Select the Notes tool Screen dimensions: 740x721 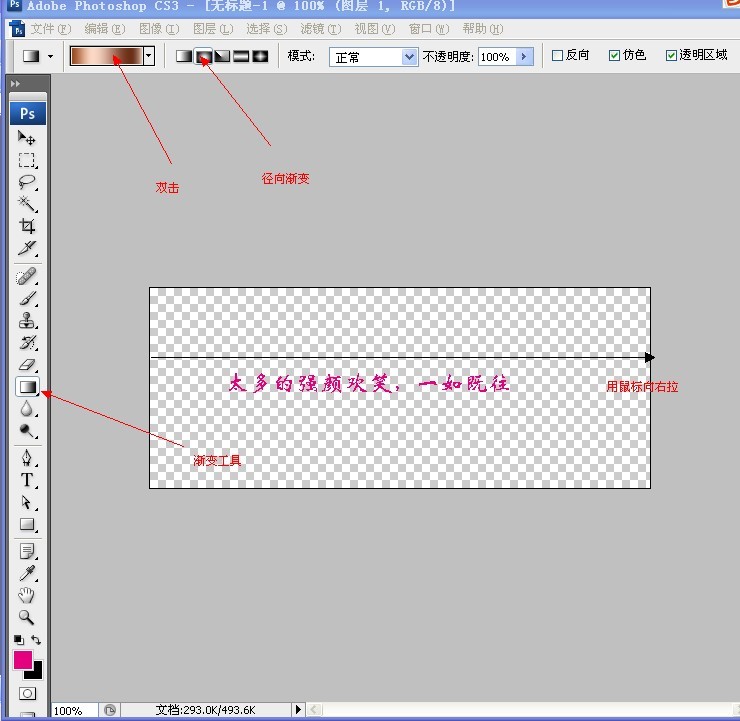click(26, 551)
